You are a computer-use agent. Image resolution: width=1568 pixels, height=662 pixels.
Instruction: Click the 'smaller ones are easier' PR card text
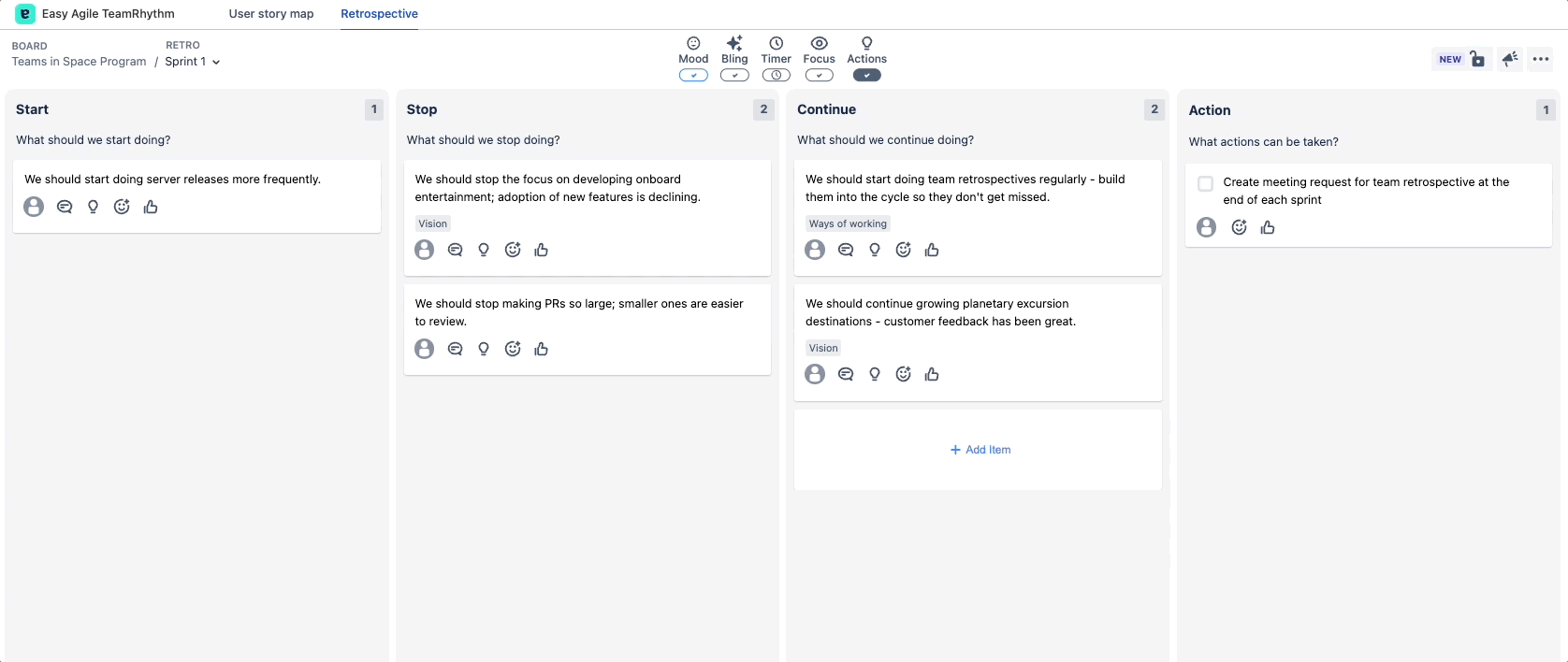579,312
